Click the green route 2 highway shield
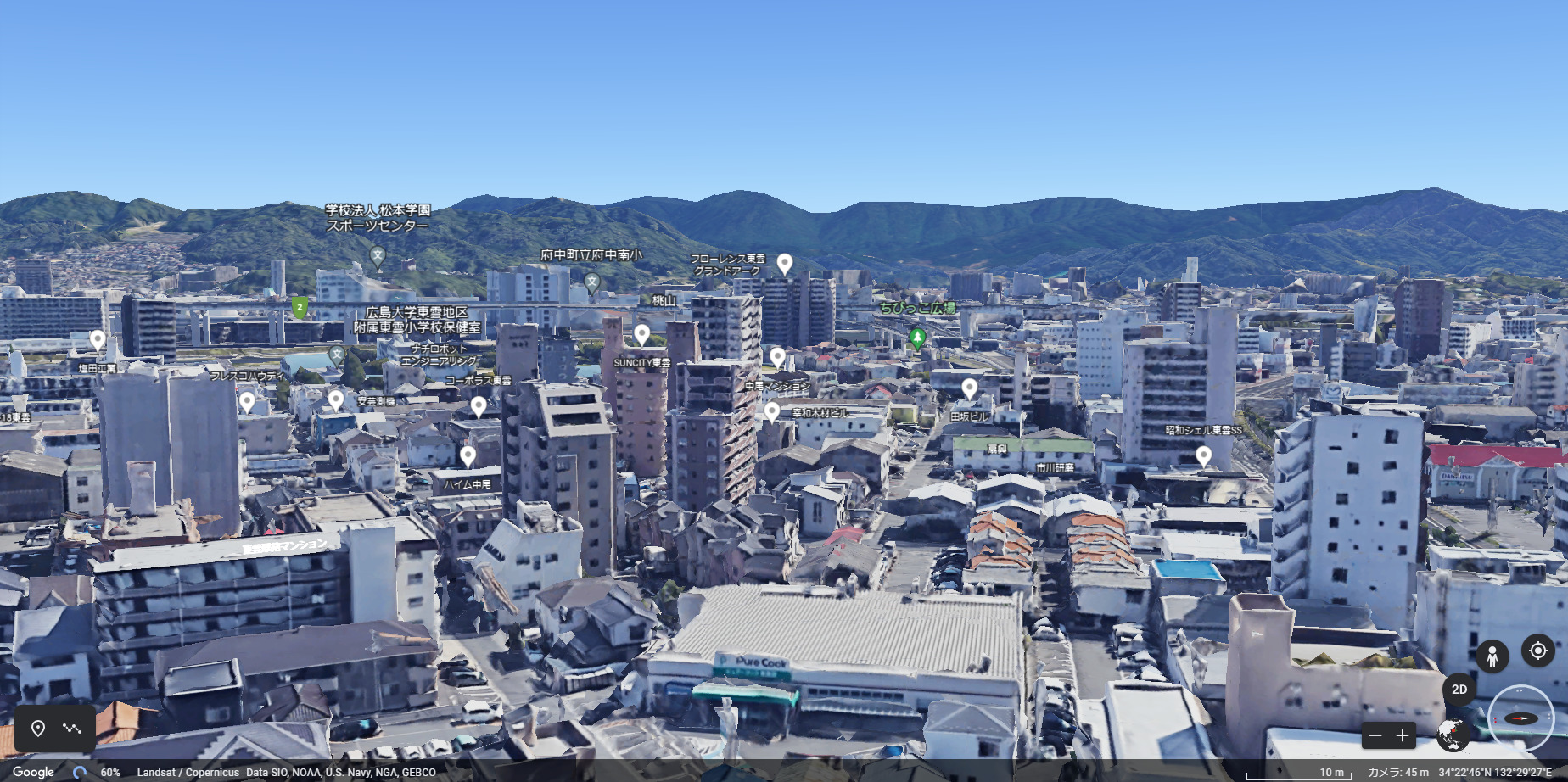1568x782 pixels. (x=300, y=306)
